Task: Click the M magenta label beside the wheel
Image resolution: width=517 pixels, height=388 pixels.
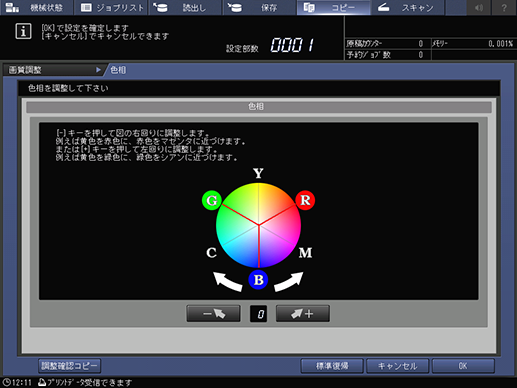Action: coord(305,253)
